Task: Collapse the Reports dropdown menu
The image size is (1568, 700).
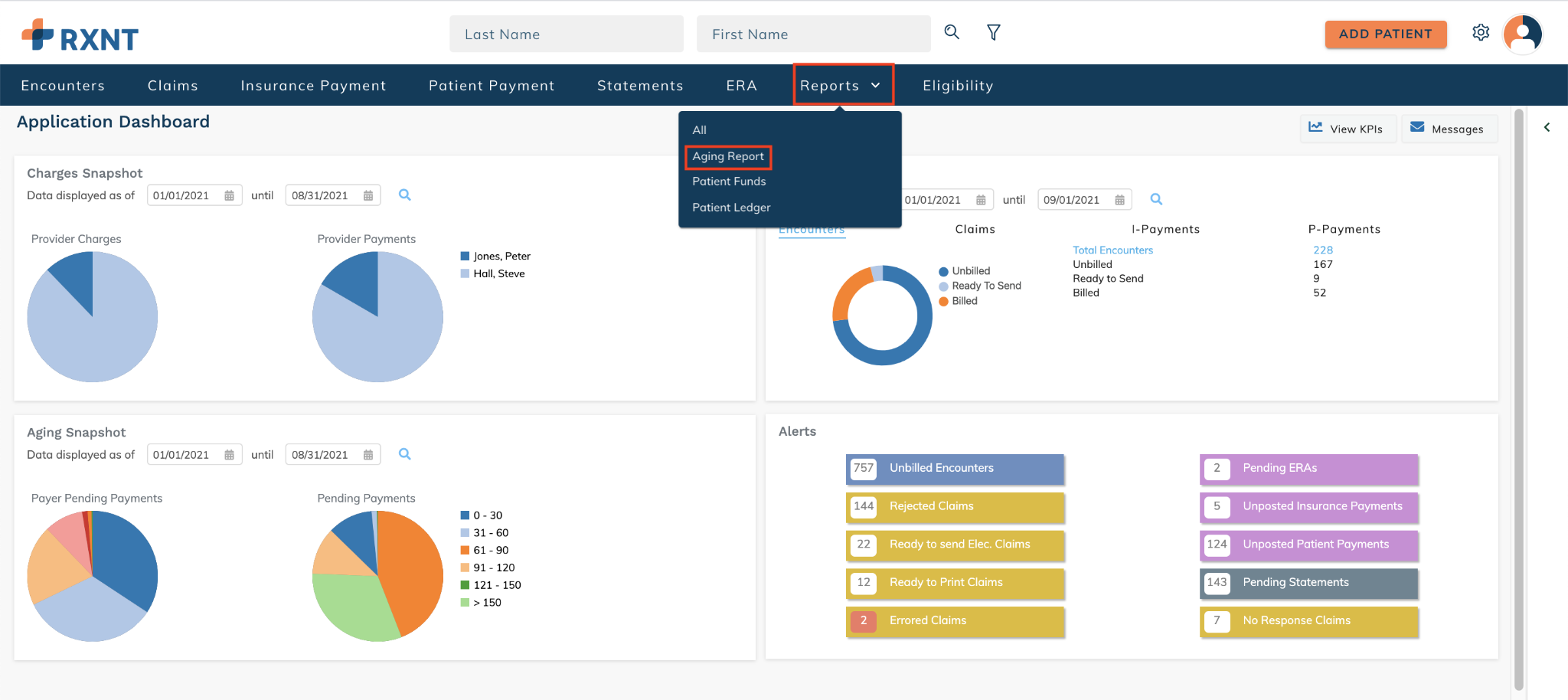Action: [x=843, y=85]
